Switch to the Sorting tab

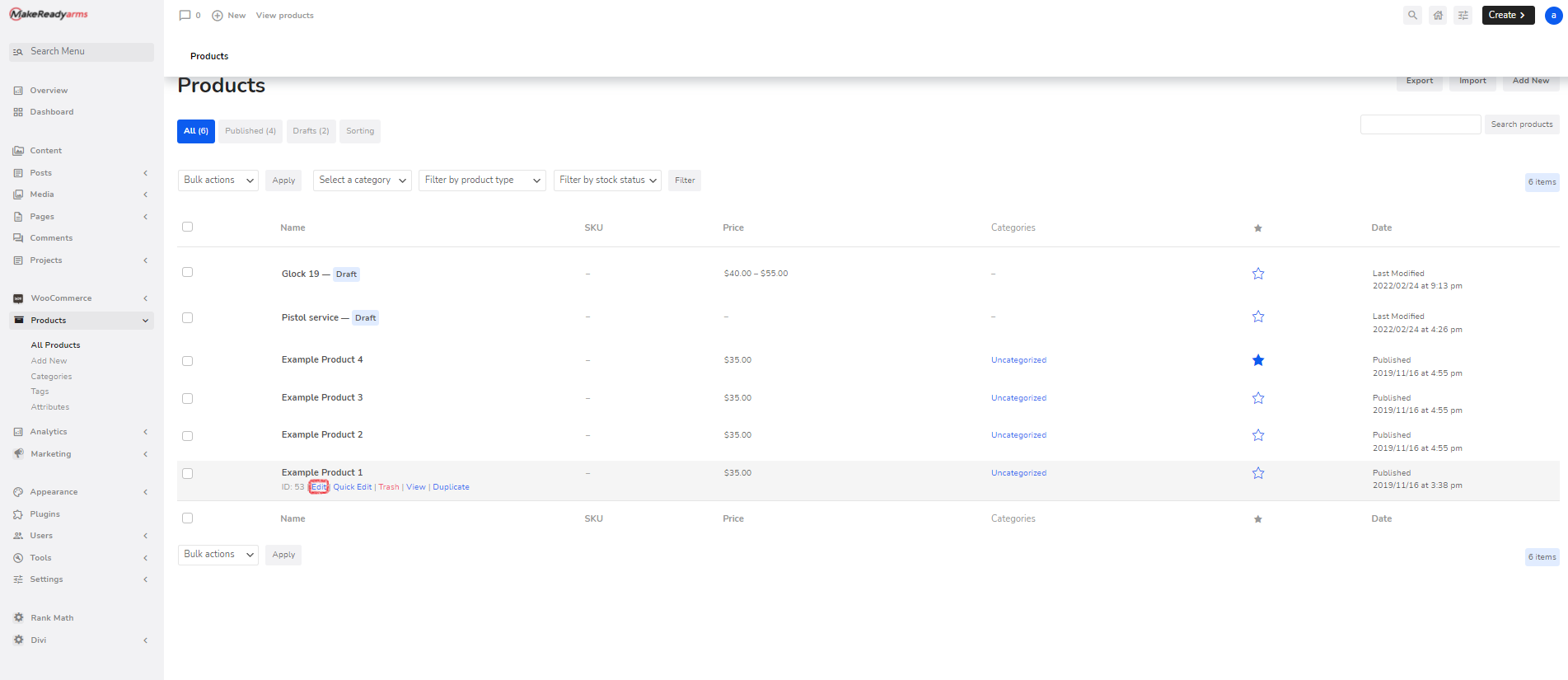[x=360, y=131]
